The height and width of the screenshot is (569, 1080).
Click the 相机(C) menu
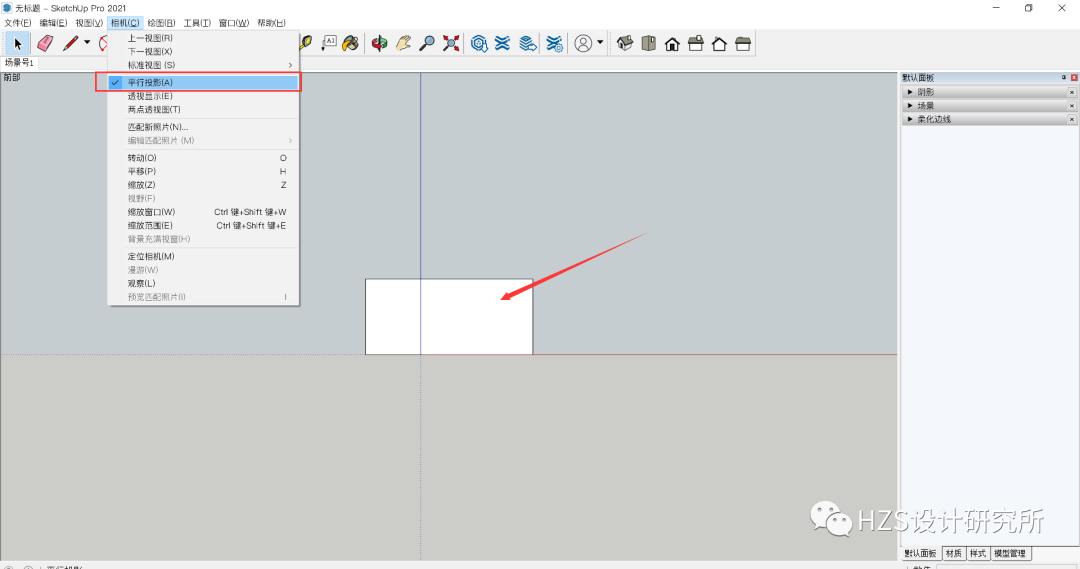click(x=125, y=23)
